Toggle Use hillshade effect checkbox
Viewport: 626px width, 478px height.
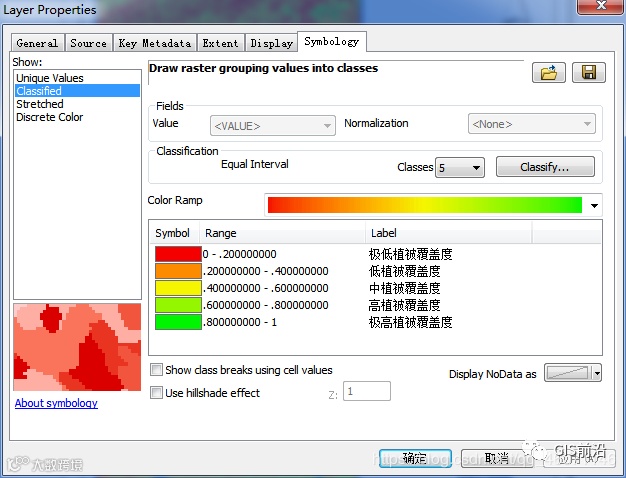pyautogui.click(x=156, y=393)
